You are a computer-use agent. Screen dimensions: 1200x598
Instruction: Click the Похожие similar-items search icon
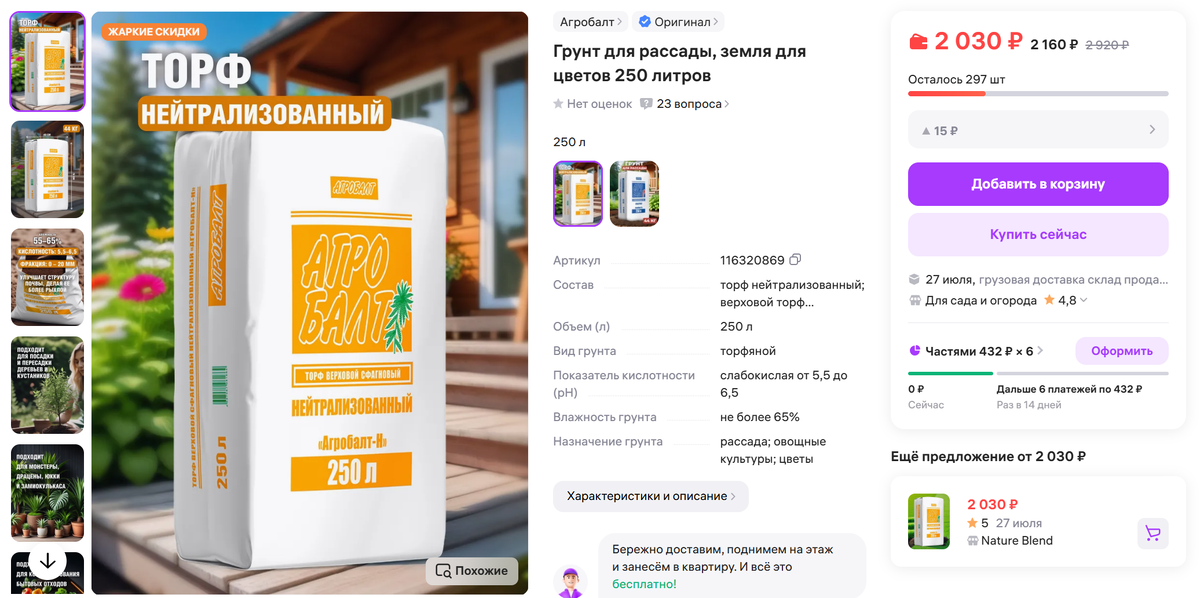[443, 571]
